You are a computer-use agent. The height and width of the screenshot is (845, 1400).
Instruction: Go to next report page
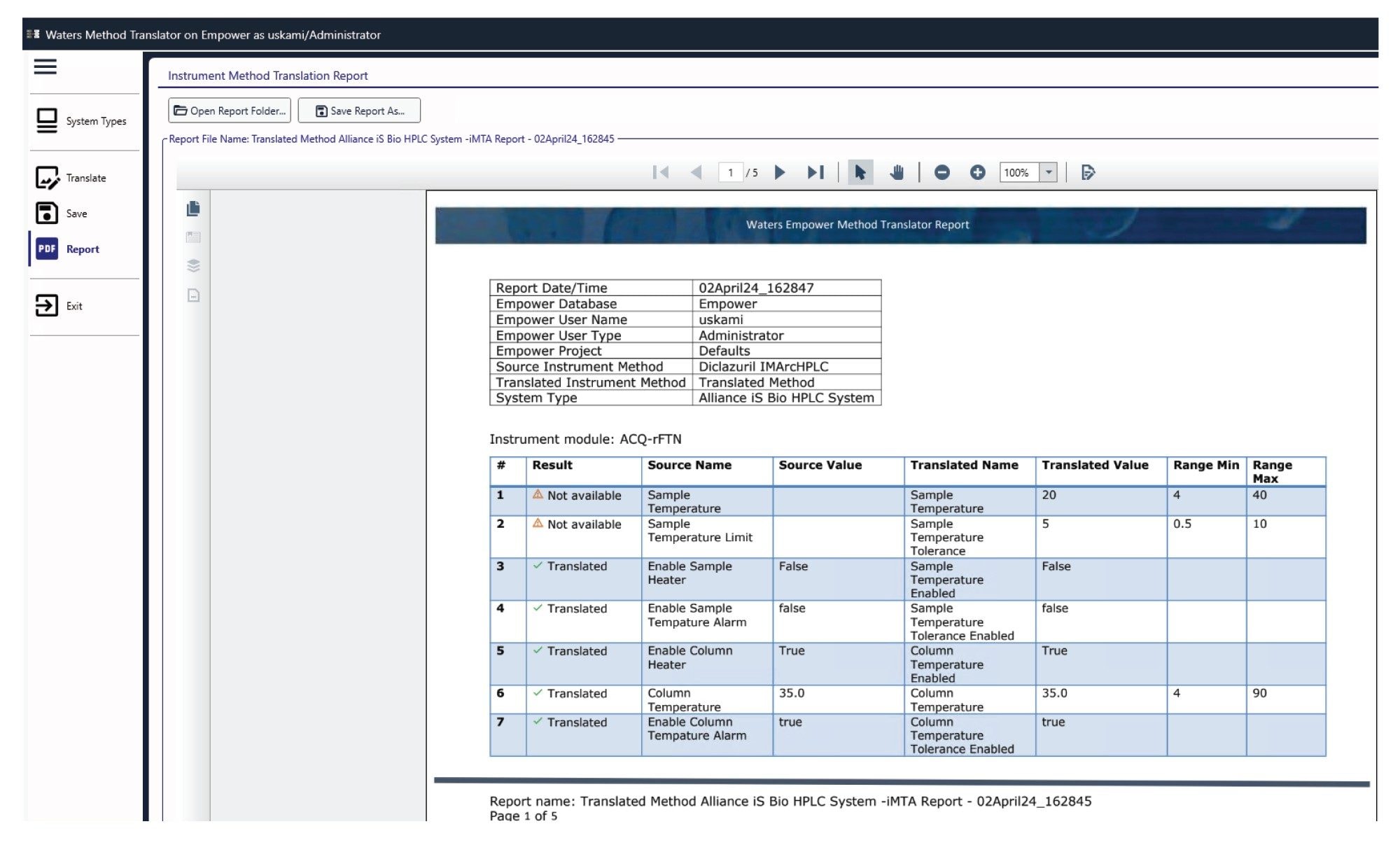(780, 172)
